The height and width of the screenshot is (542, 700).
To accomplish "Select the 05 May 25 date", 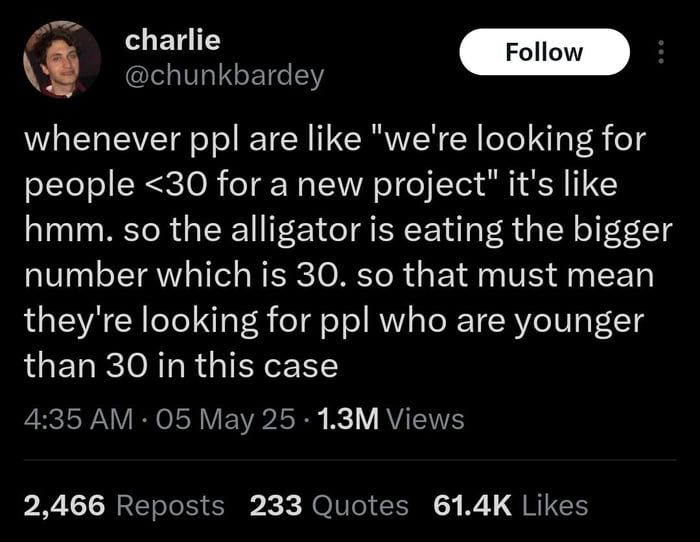I will 227,420.
